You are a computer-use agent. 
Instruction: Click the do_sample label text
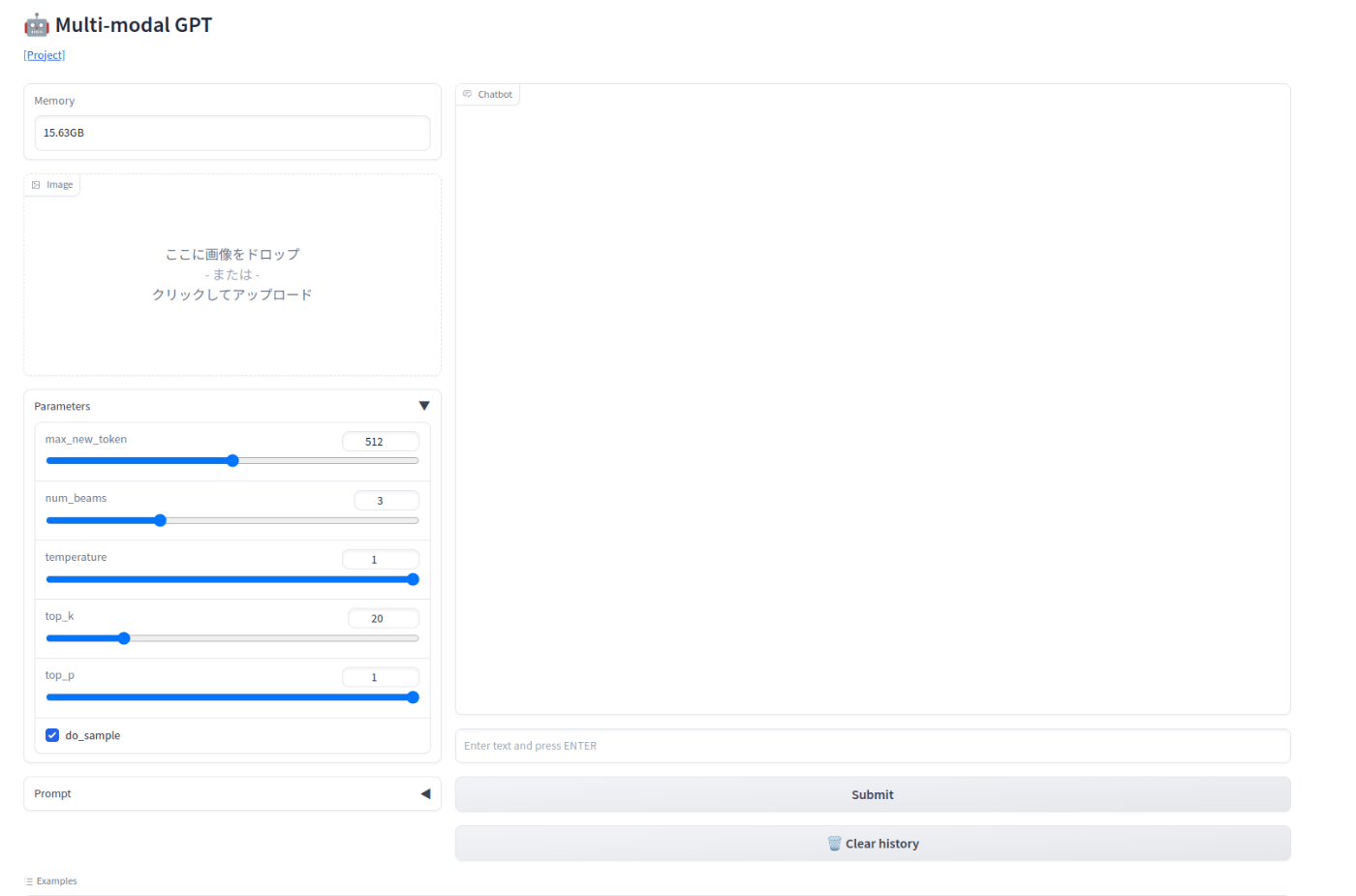[93, 735]
